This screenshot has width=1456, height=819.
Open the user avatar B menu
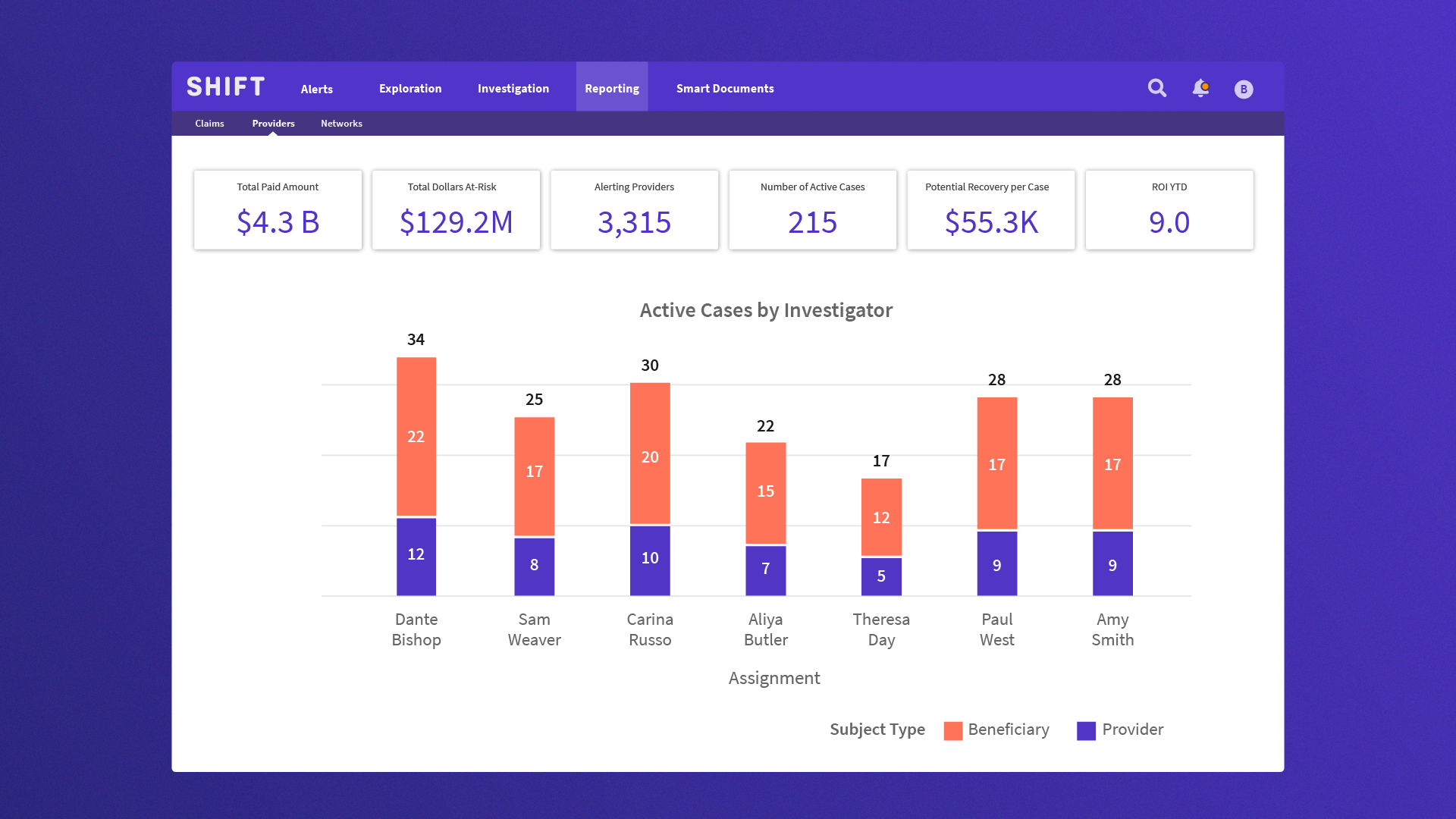coord(1244,89)
